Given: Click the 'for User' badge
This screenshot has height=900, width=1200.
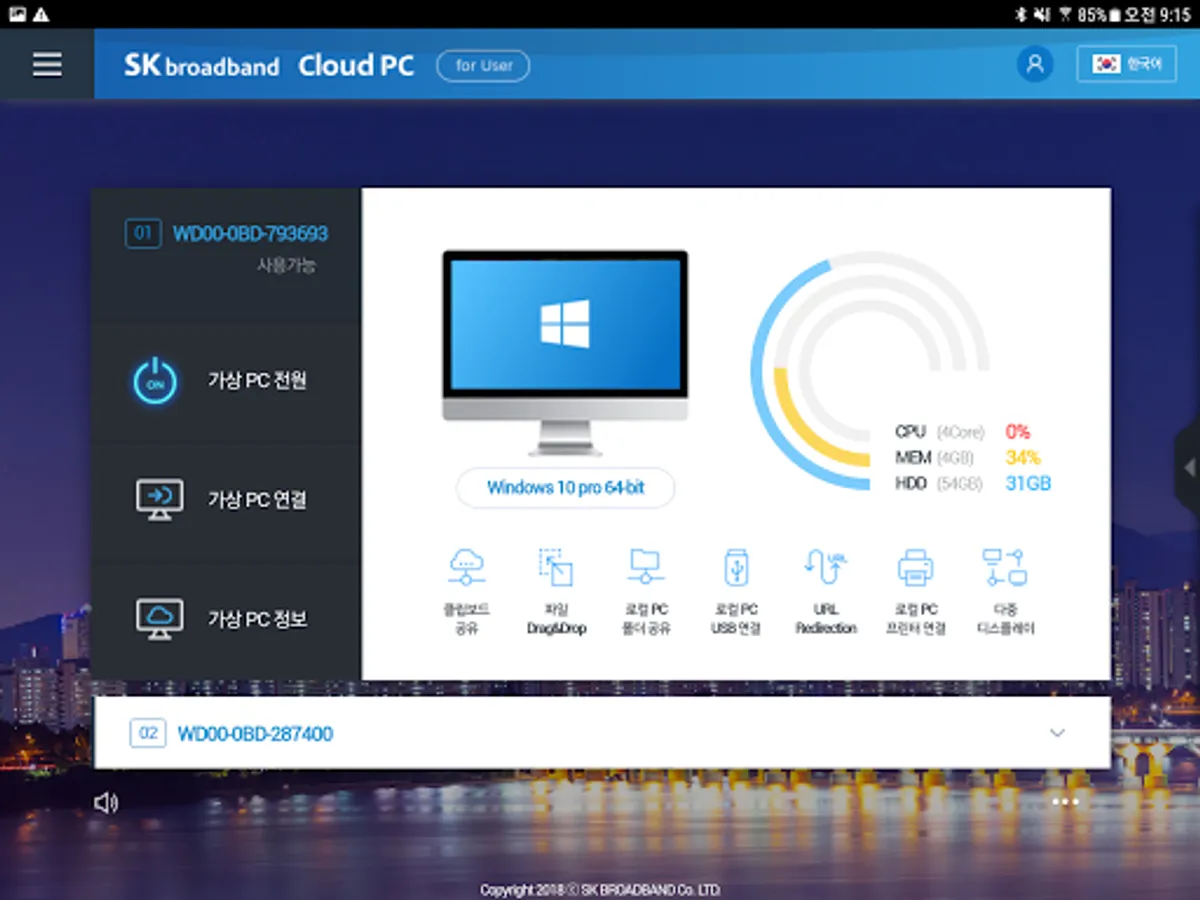Looking at the screenshot, I should click(483, 66).
